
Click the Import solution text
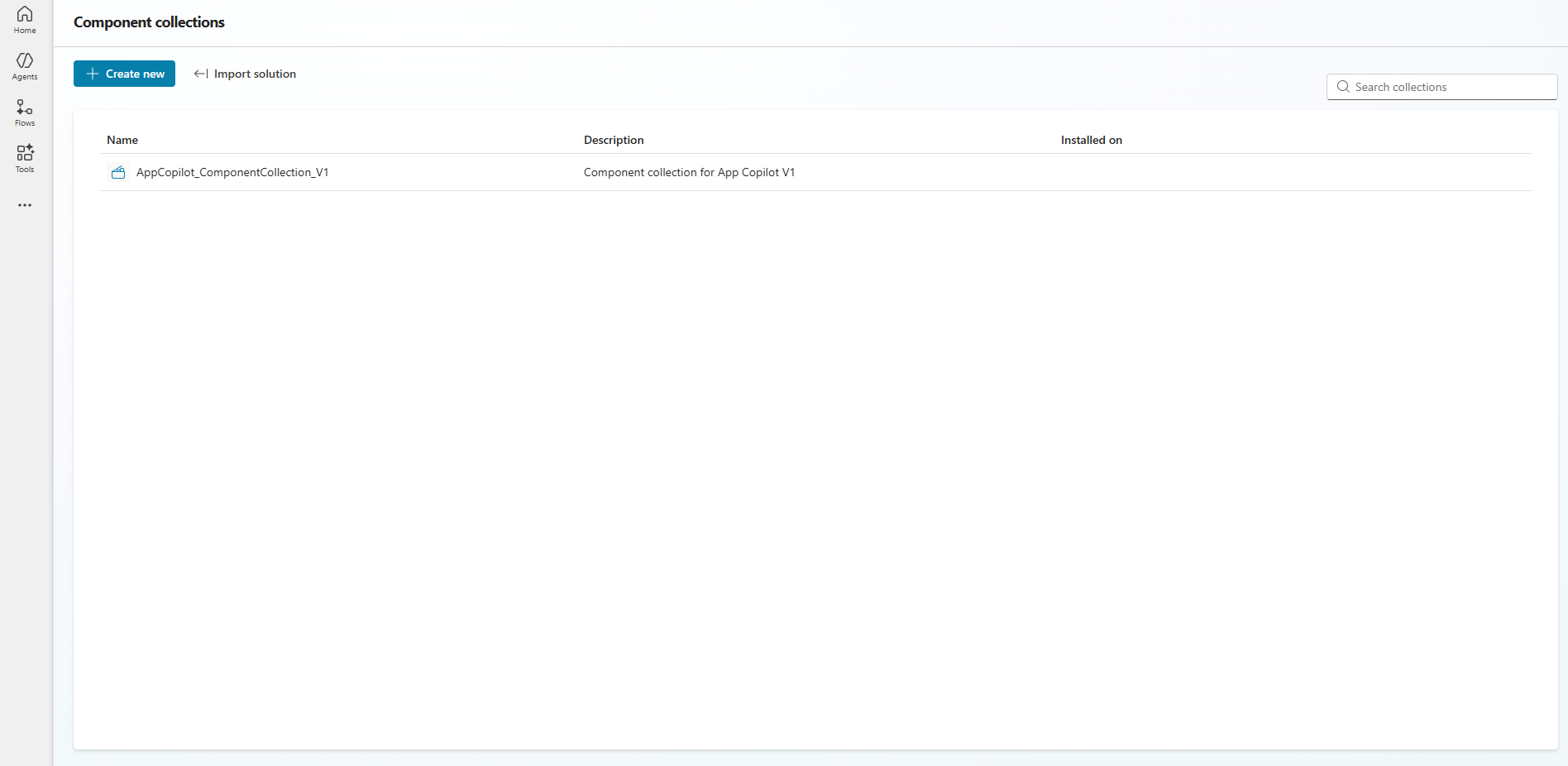coord(255,74)
